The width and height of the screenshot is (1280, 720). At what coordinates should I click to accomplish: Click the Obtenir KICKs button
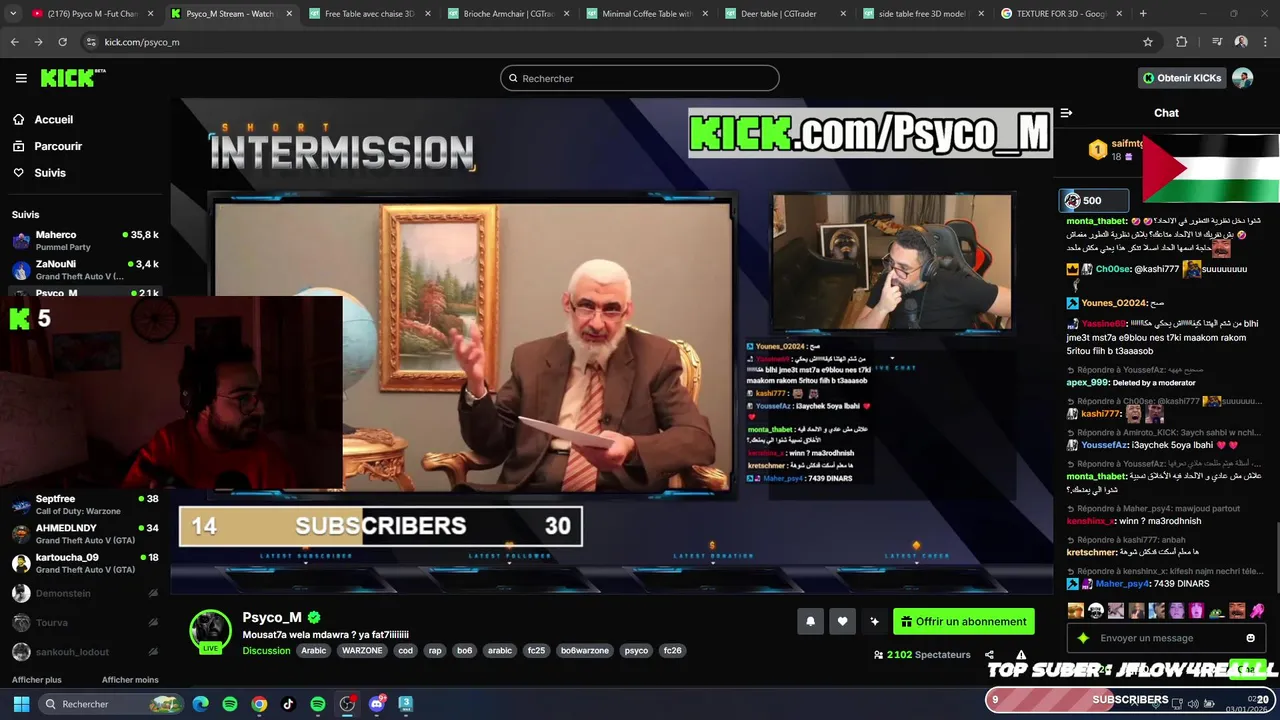click(x=1182, y=78)
